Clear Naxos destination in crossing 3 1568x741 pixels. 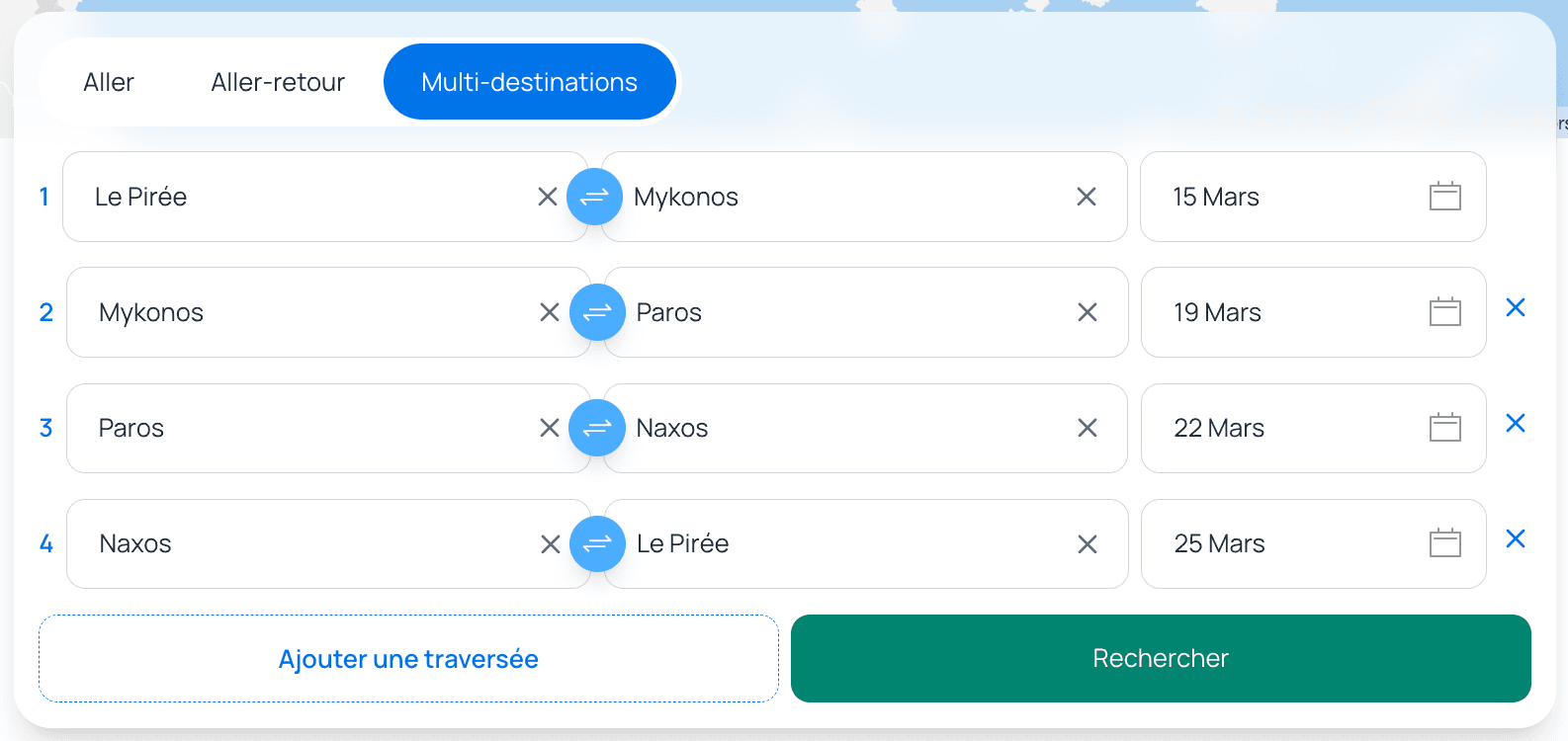coord(1088,428)
